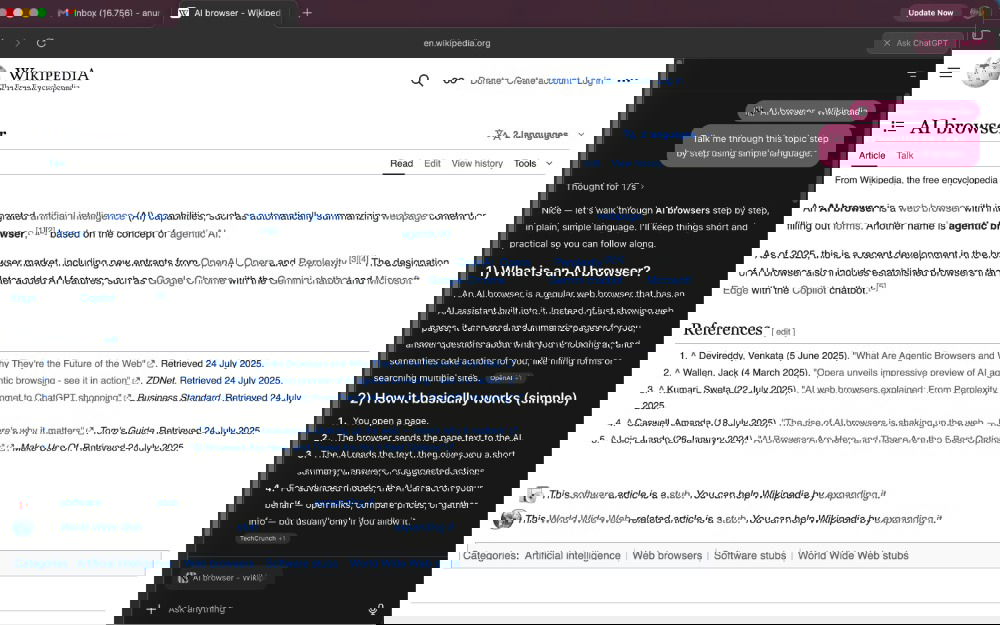Click the edit link next to References
Image resolution: width=1000 pixels, height=625 pixels.
(x=784, y=331)
